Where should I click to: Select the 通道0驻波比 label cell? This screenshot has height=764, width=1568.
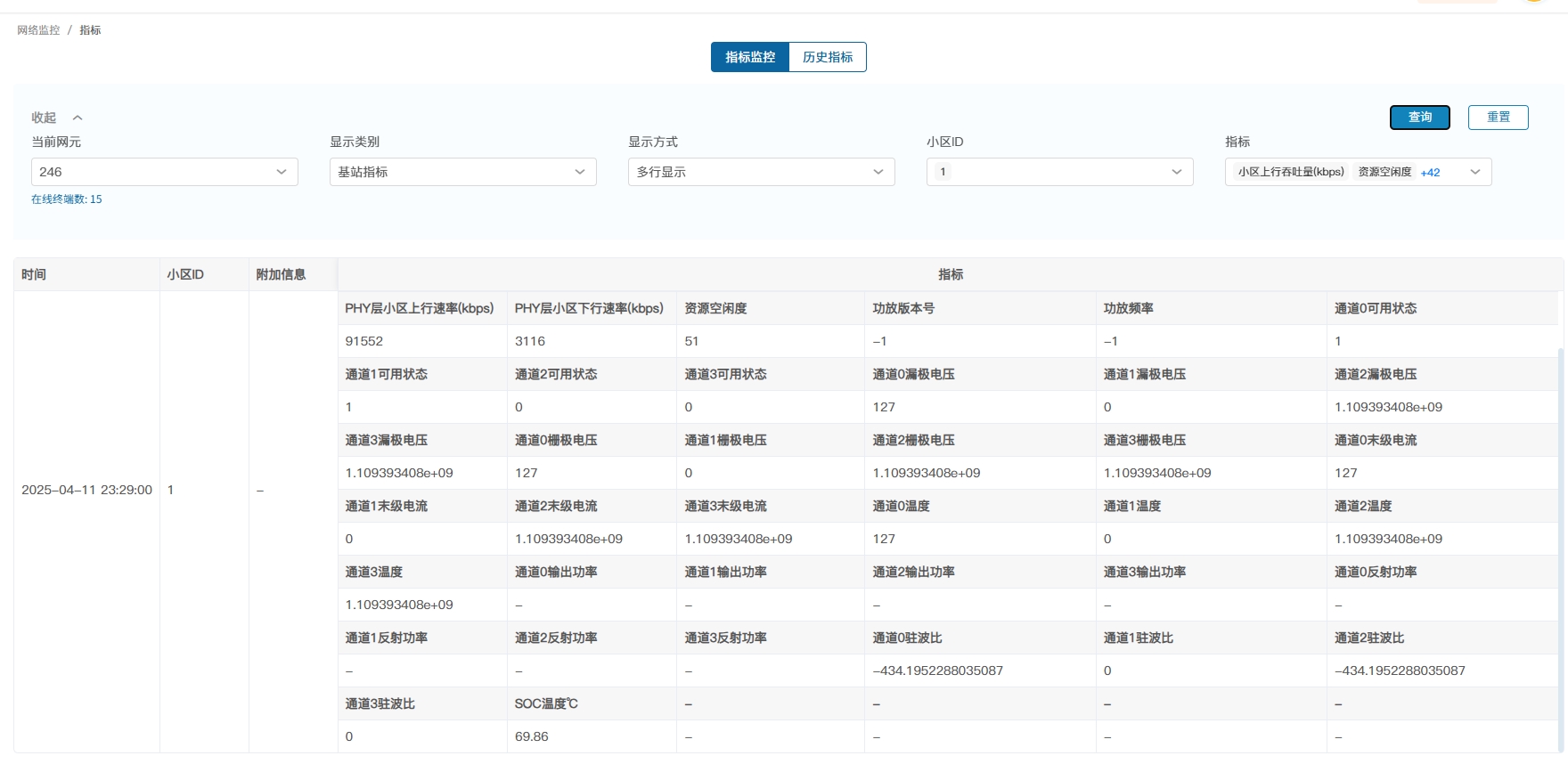[x=980, y=638]
